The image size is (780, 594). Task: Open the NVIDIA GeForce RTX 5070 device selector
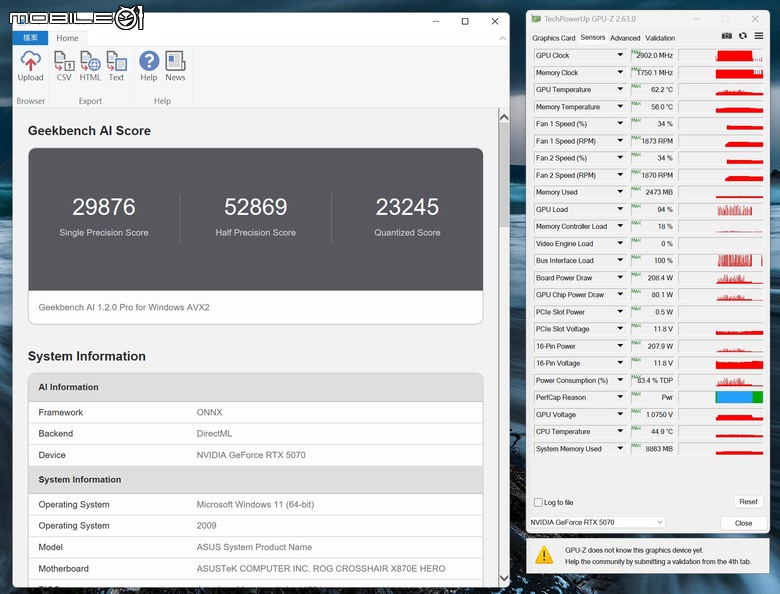[597, 522]
